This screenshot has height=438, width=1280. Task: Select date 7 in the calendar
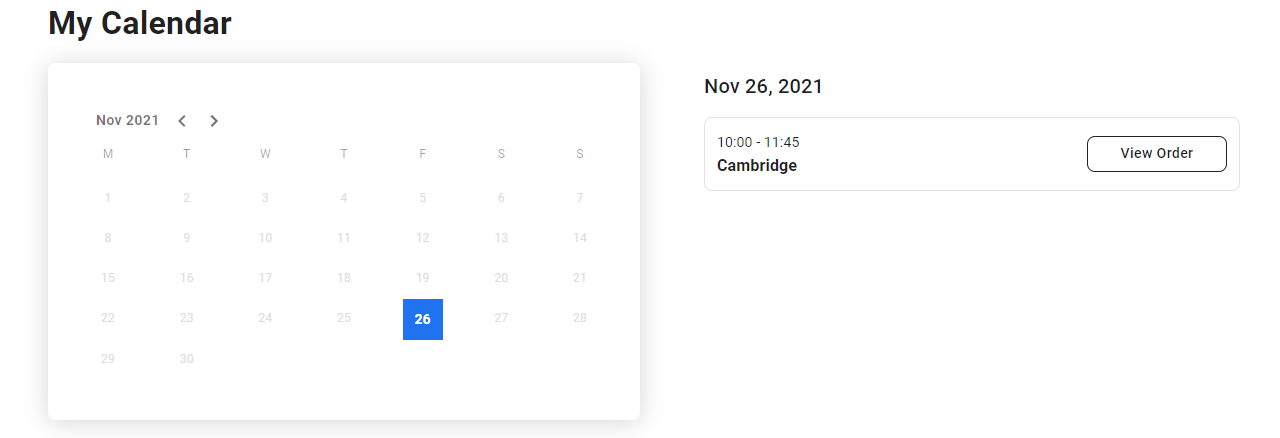tap(580, 198)
